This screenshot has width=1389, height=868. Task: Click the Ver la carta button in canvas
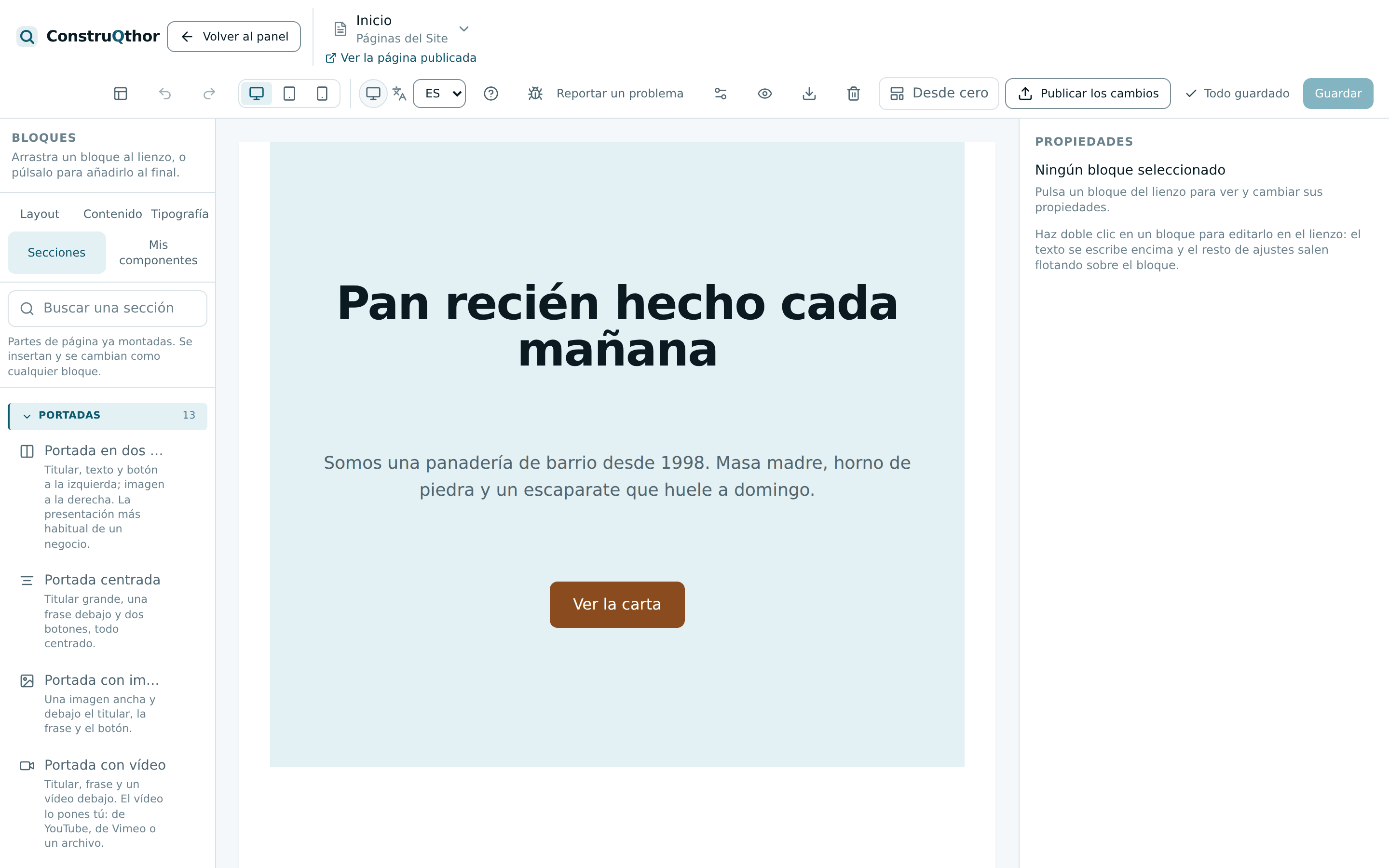tap(617, 605)
